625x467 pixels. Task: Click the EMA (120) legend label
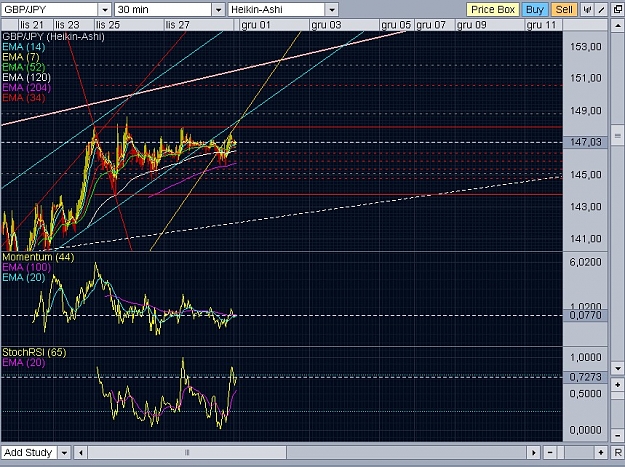[x=27, y=77]
